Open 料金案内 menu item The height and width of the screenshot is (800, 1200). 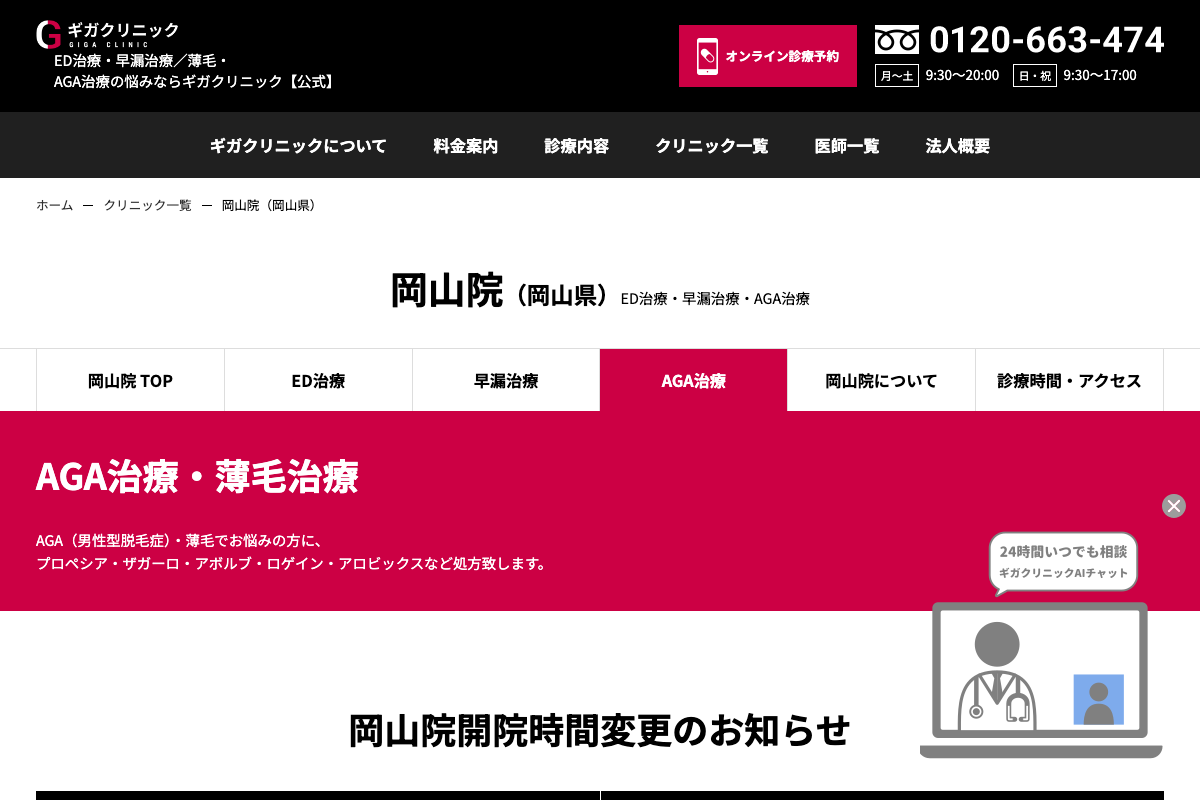[x=466, y=146]
